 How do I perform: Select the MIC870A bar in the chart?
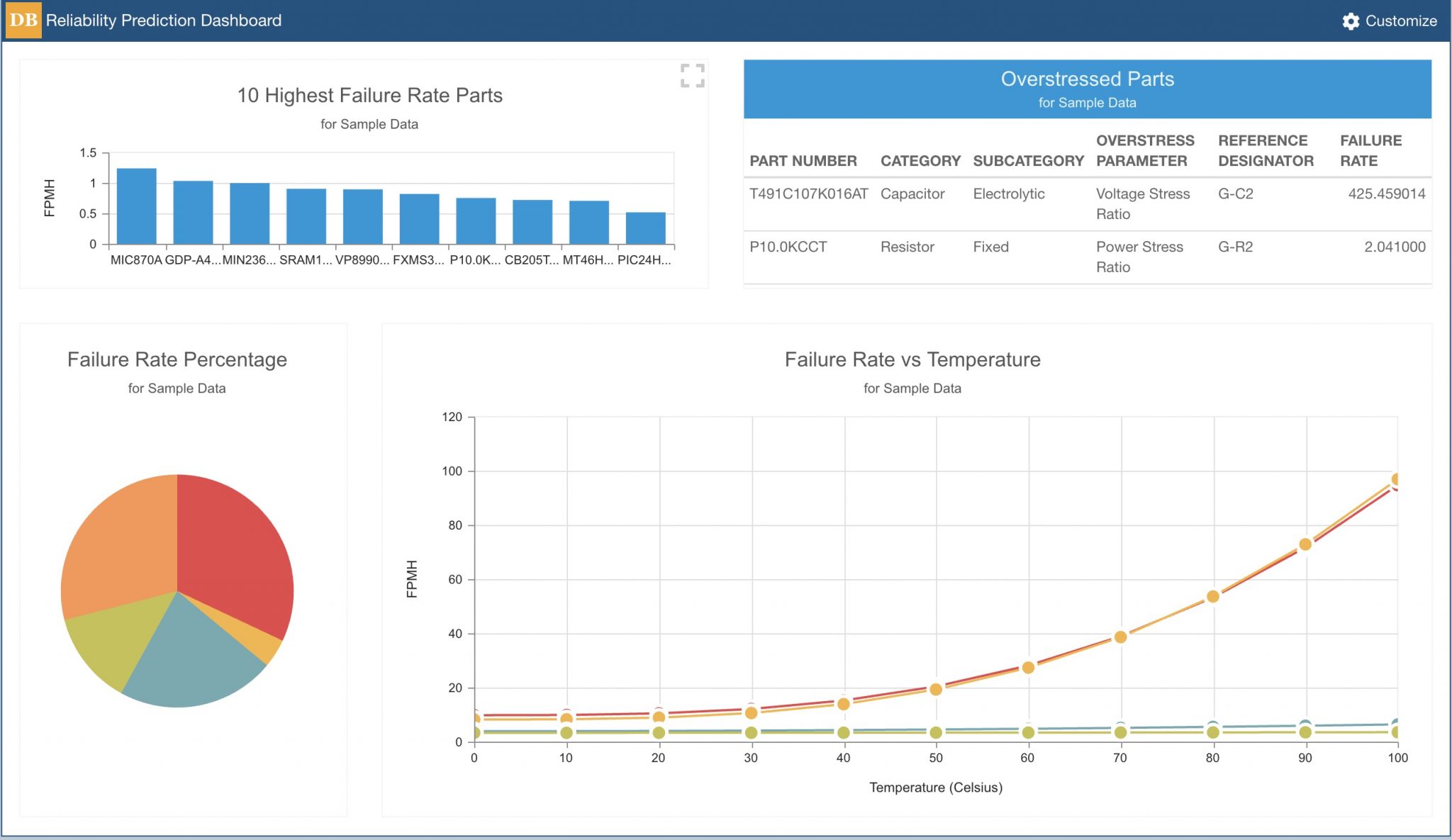click(x=137, y=206)
